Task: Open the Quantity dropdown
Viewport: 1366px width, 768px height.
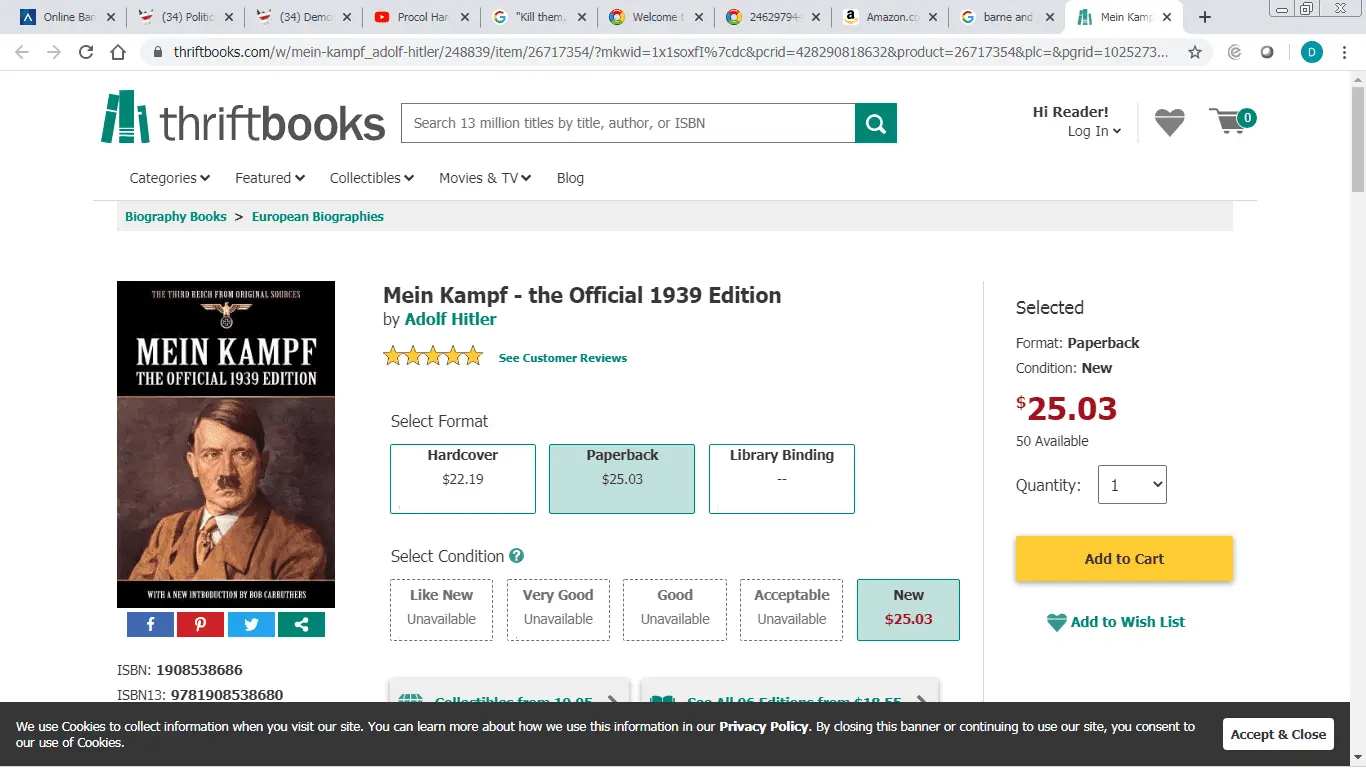Action: click(x=1132, y=485)
